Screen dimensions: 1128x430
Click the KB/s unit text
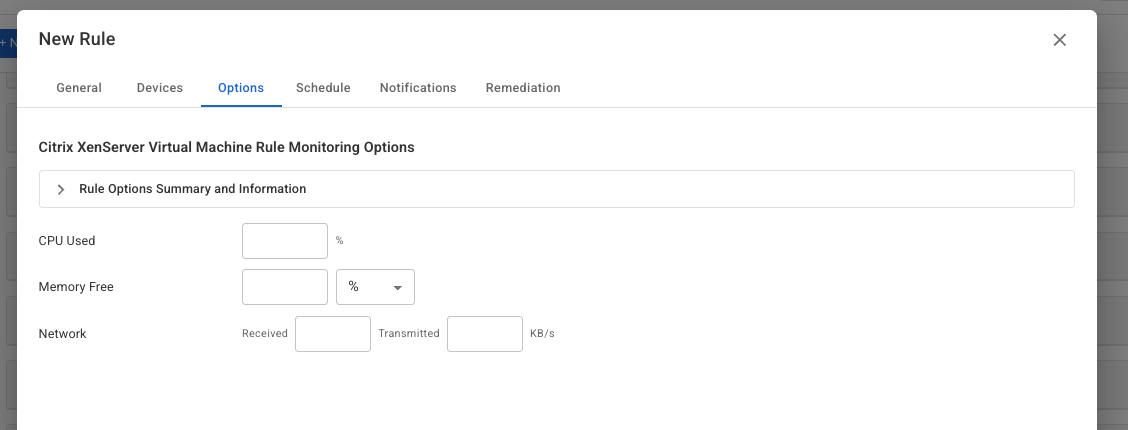(x=542, y=334)
